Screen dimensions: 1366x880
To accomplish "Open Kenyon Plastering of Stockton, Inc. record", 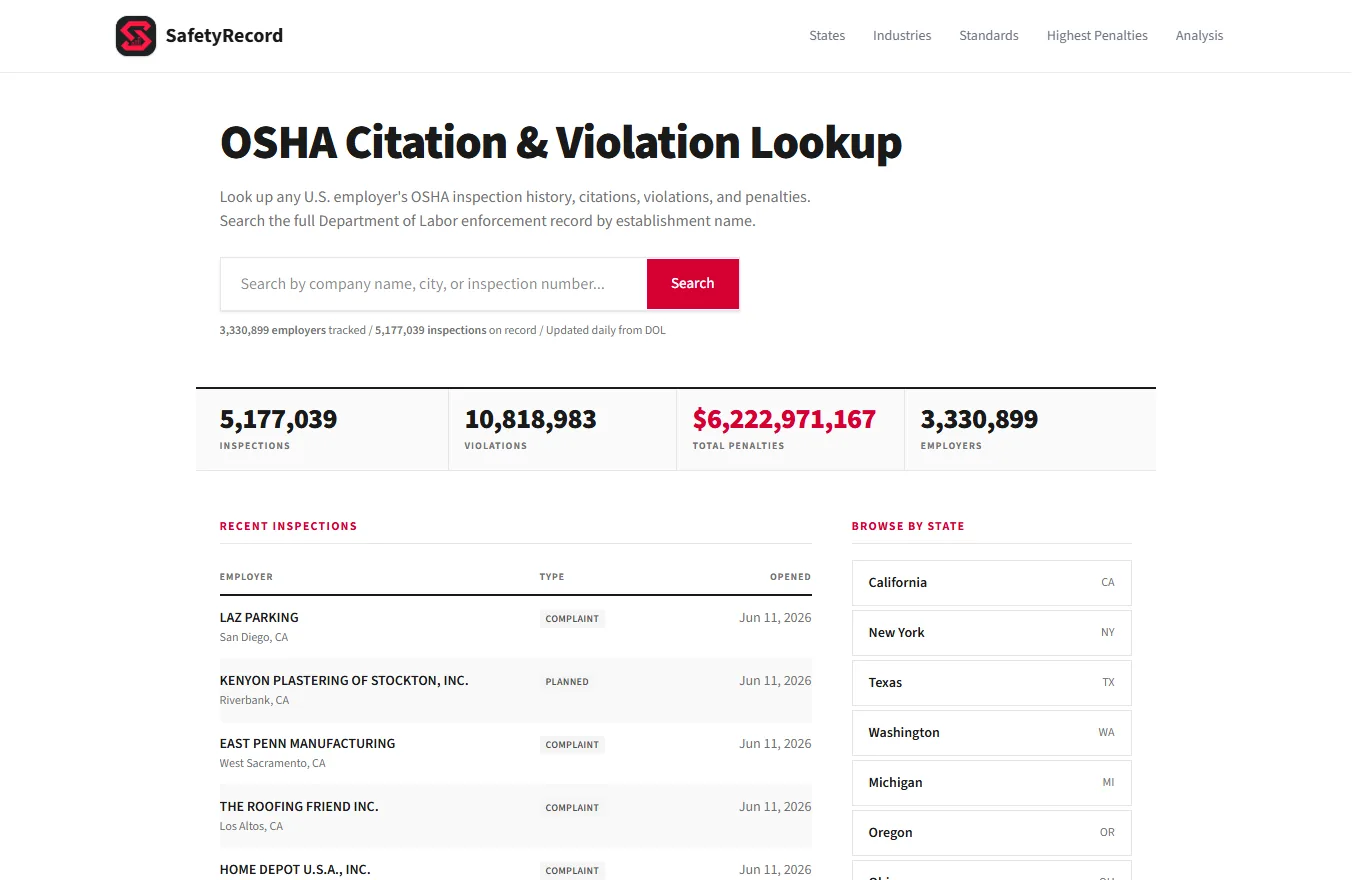I will click(x=344, y=681).
